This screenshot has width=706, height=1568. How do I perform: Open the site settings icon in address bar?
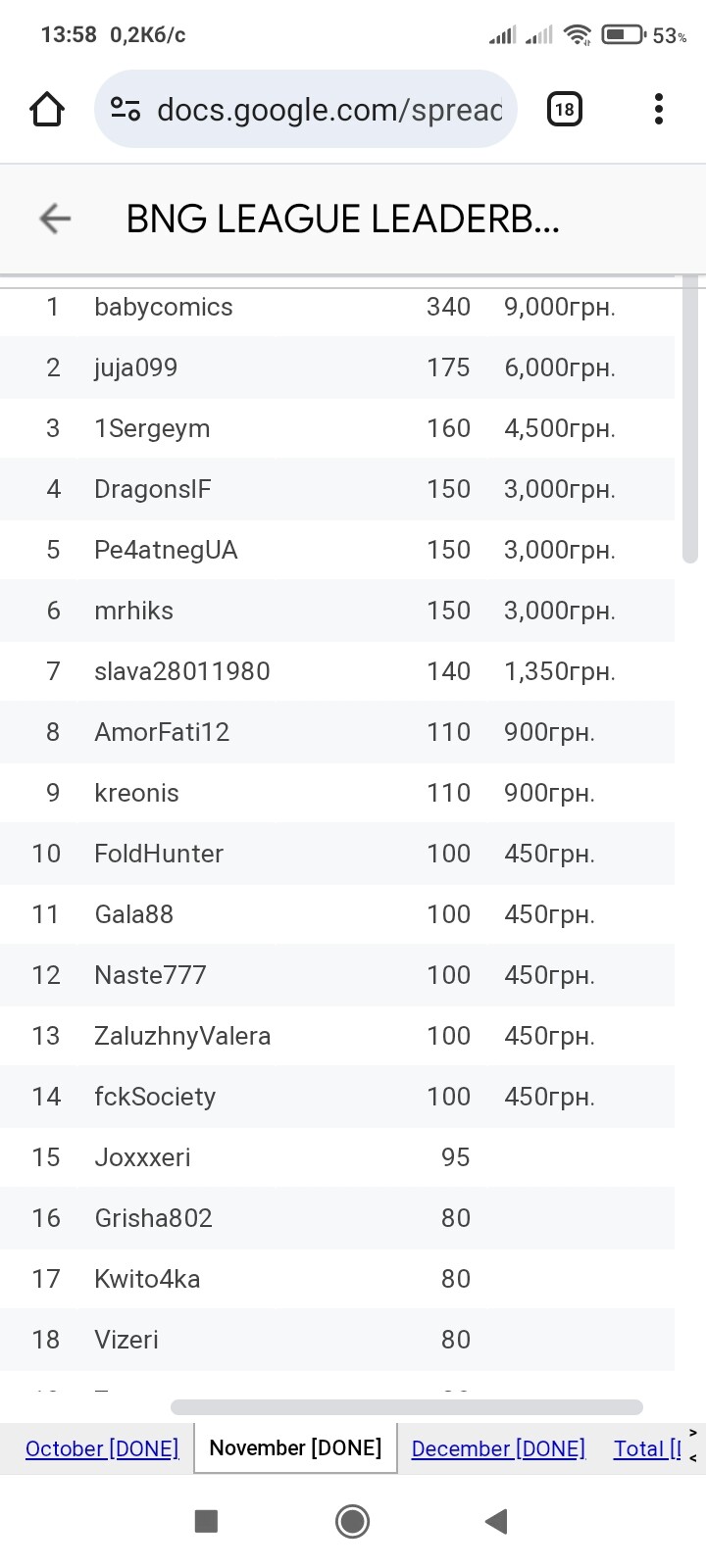(x=125, y=109)
